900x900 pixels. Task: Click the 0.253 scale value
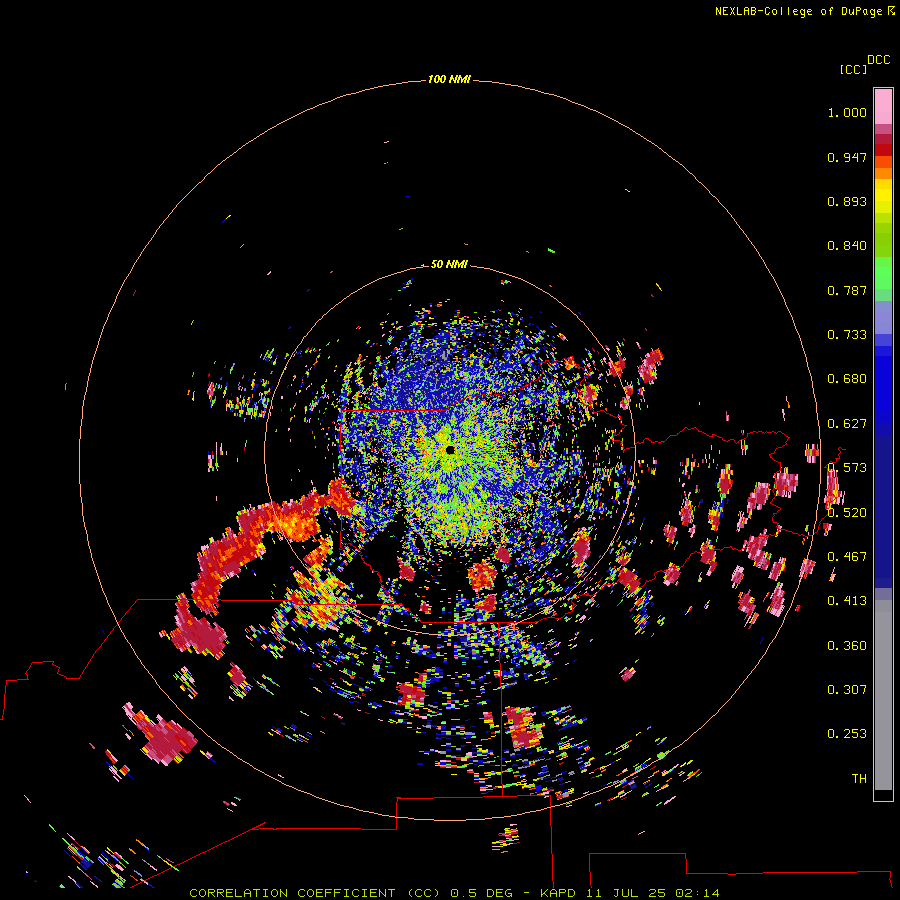point(847,734)
